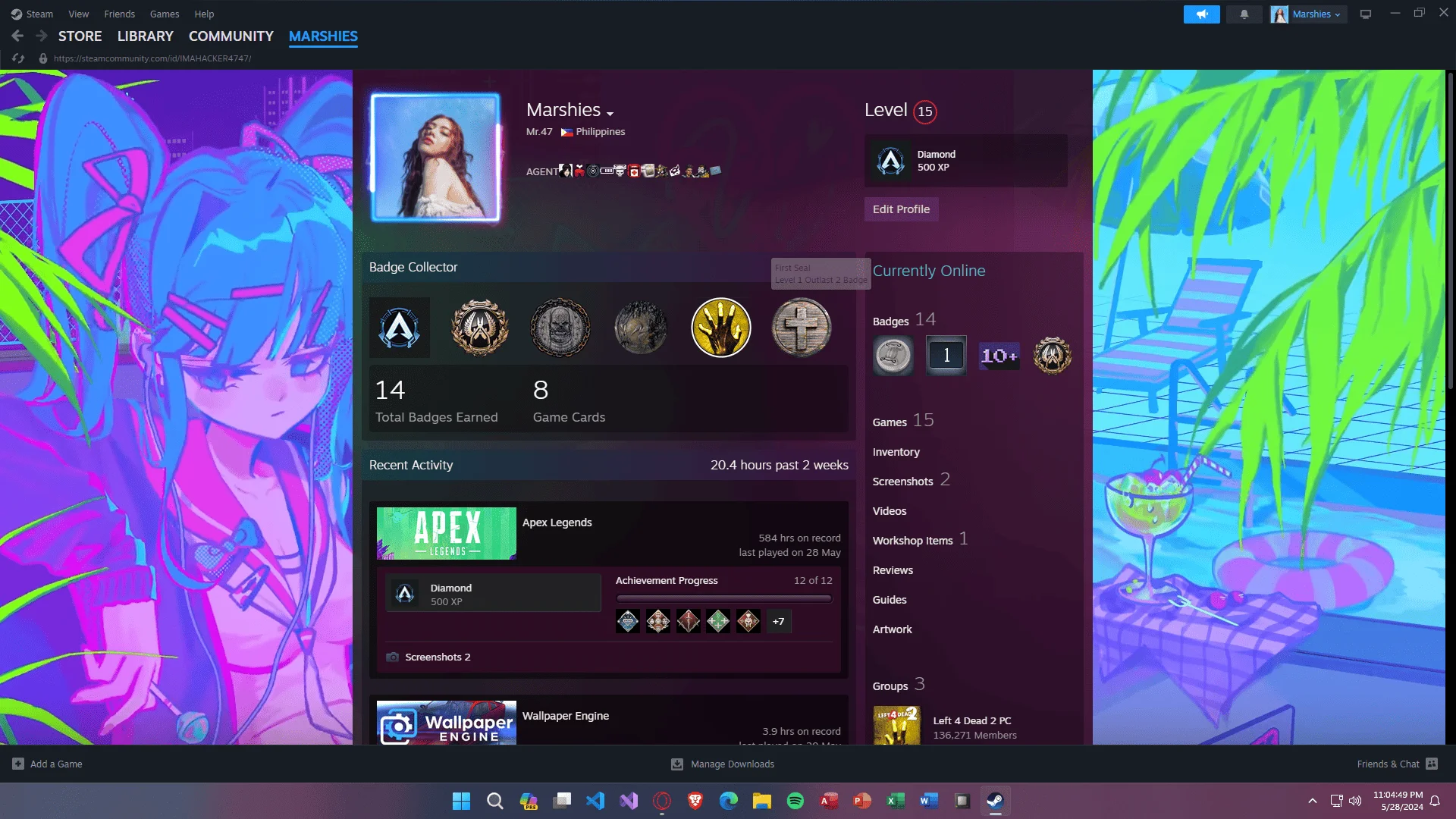Screen dimensions: 1456x819
Task: Click the dark skull face badge
Action: [560, 328]
